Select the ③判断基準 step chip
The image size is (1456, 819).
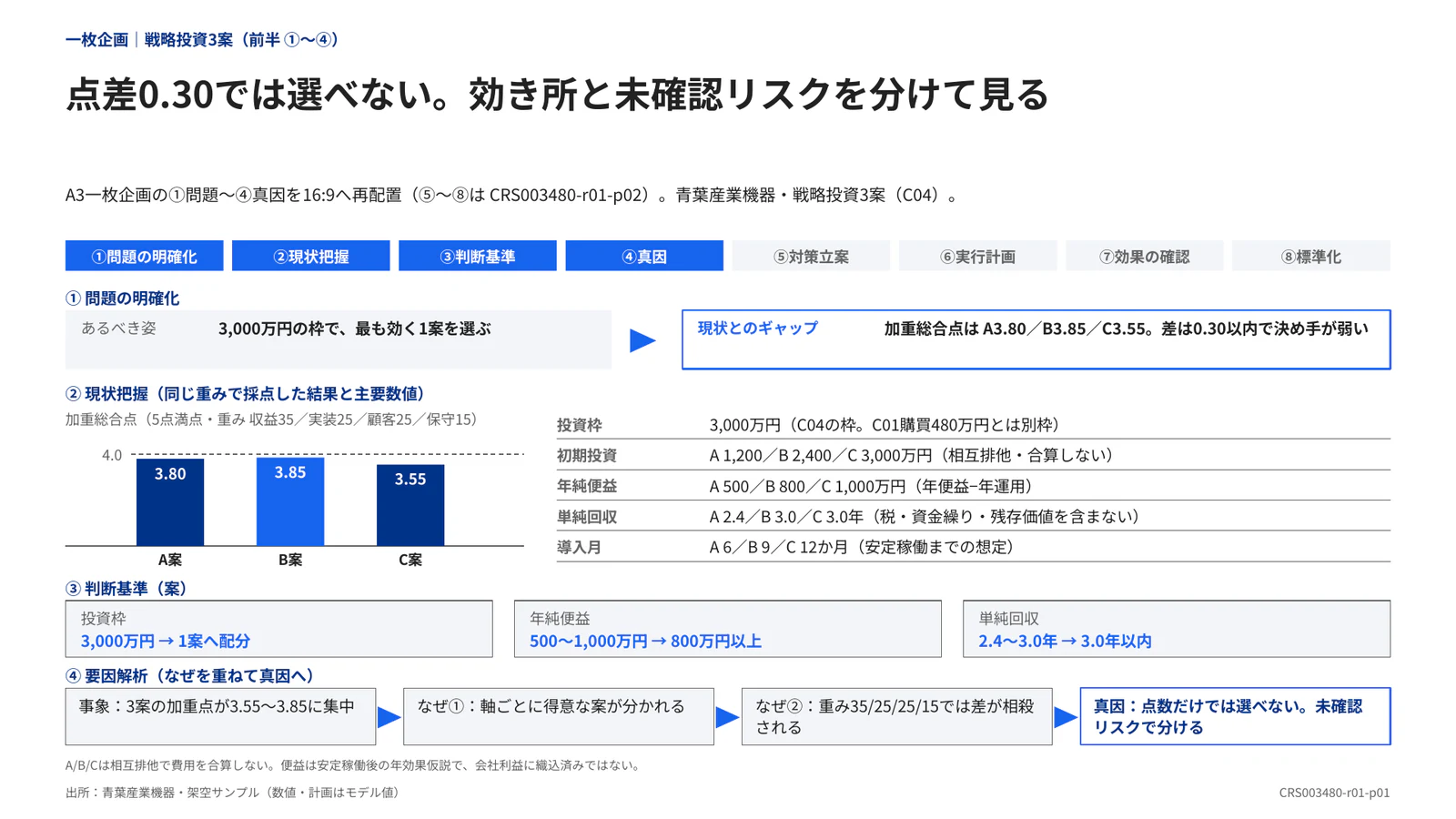point(478,256)
